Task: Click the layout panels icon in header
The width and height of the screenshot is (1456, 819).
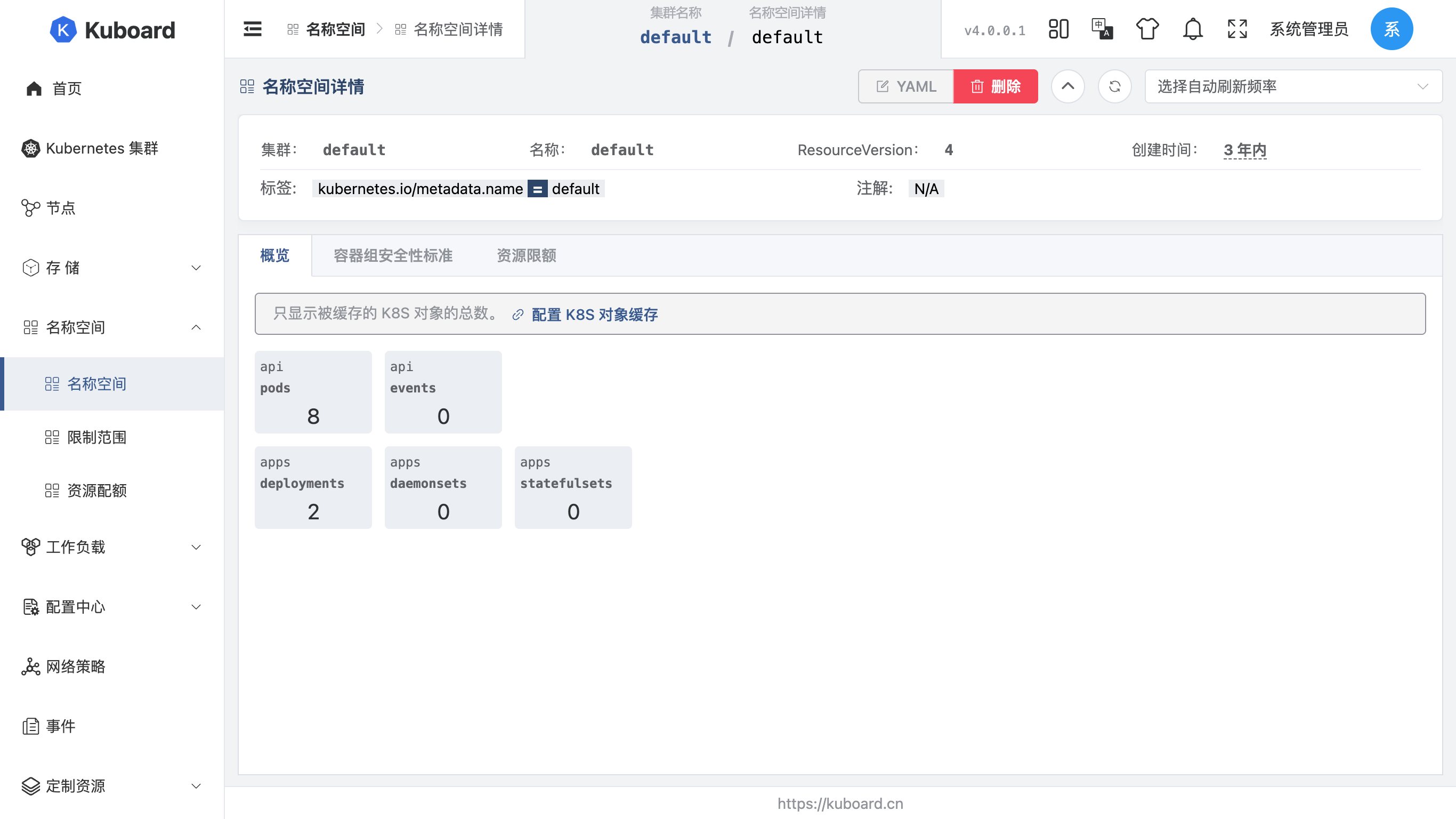Action: coord(1058,29)
